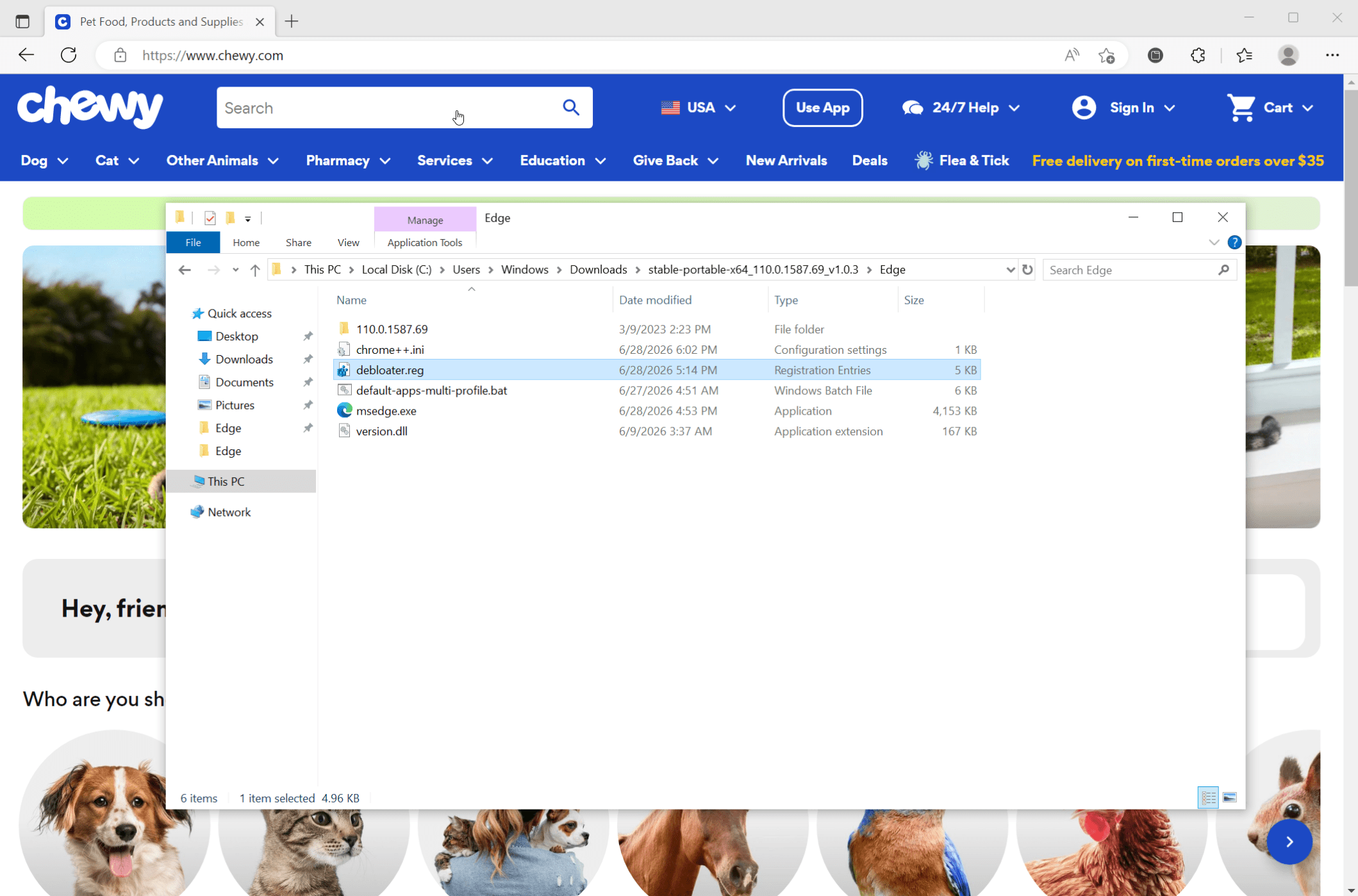Reload the Chewy page
Image resolution: width=1358 pixels, height=896 pixels.
click(x=69, y=55)
